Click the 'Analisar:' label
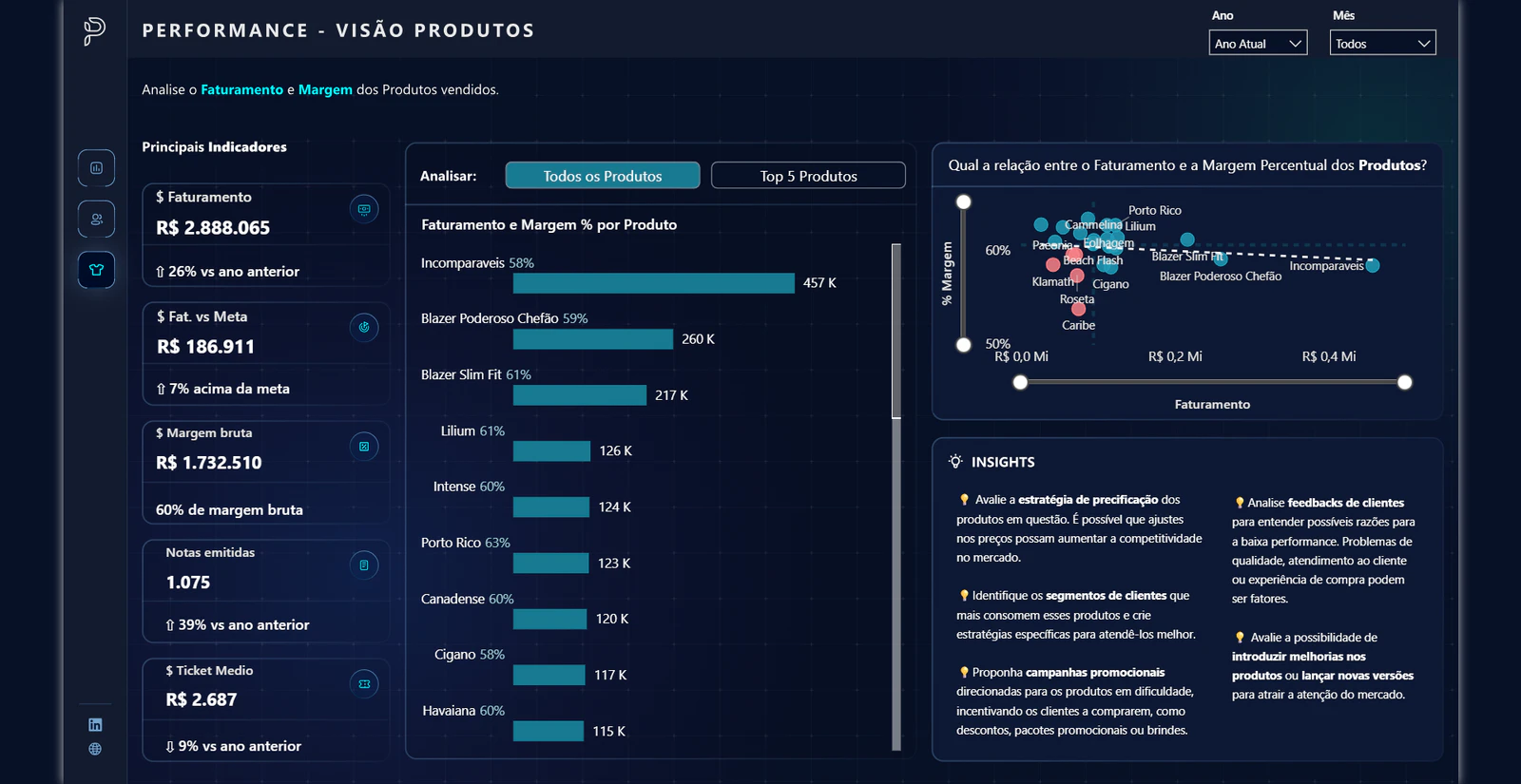This screenshot has width=1521, height=784. (x=449, y=176)
